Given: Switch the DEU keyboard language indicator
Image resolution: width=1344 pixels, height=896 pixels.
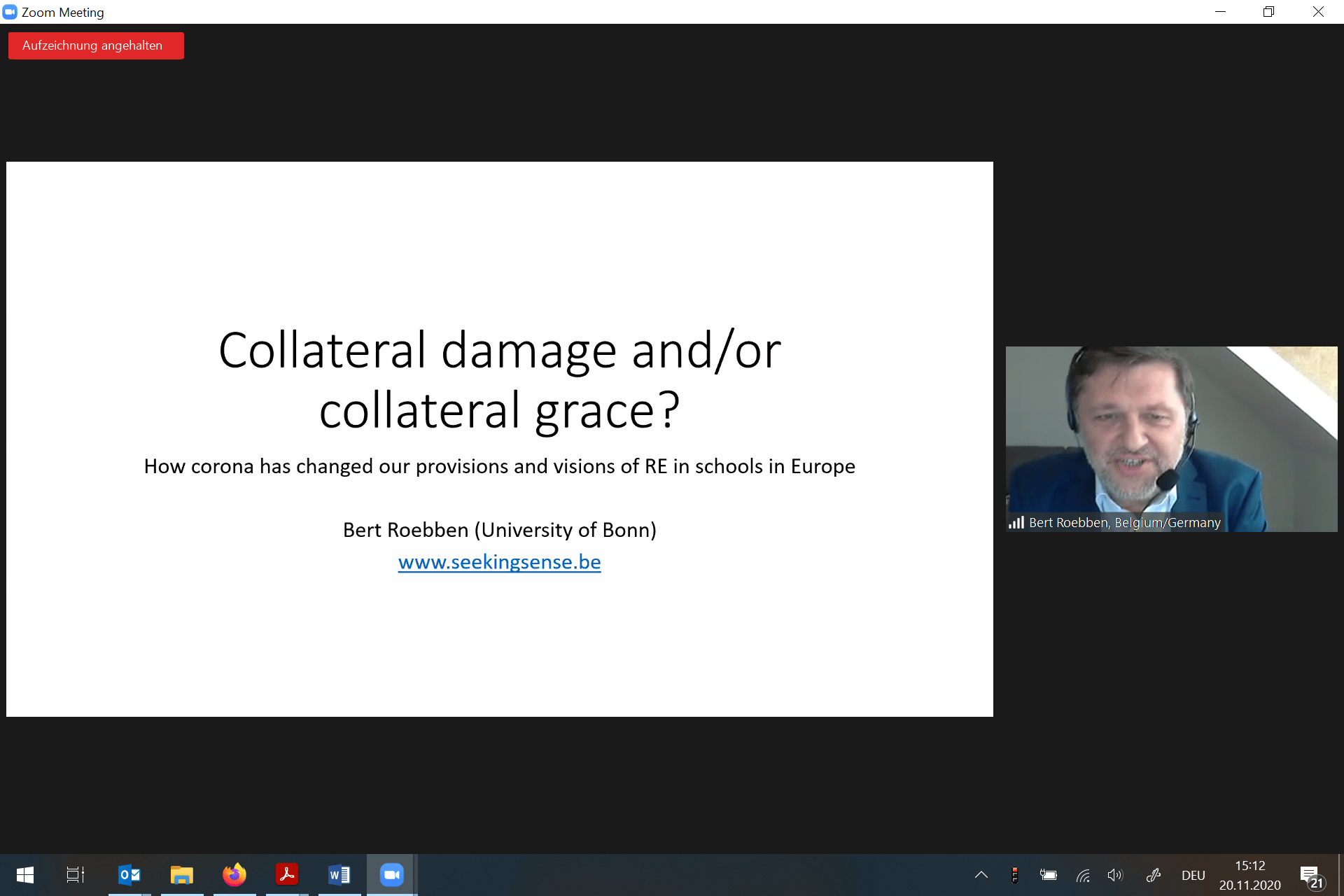Looking at the screenshot, I should (1193, 876).
